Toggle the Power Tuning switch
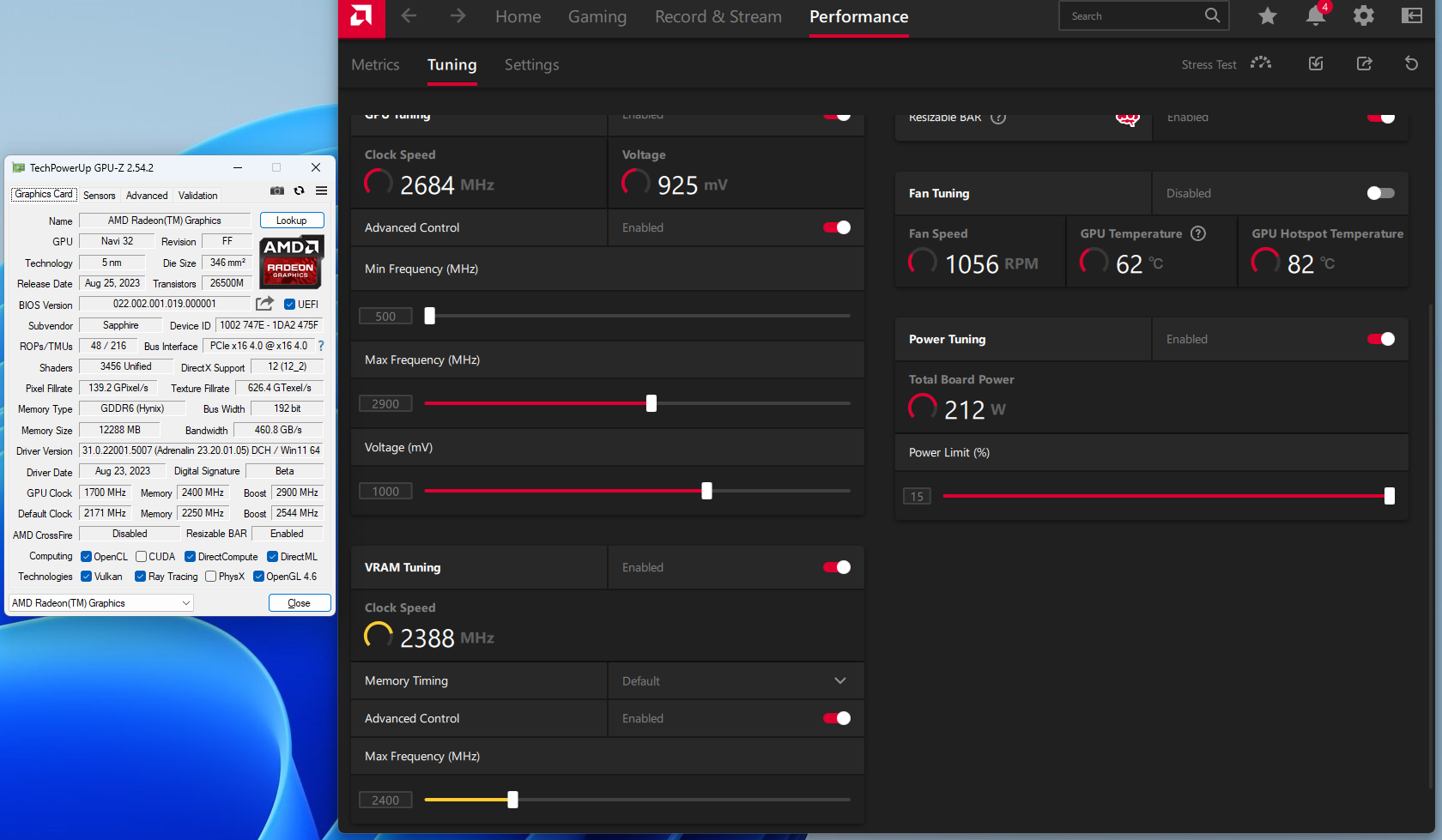Image resolution: width=1442 pixels, height=840 pixels. (x=1381, y=339)
